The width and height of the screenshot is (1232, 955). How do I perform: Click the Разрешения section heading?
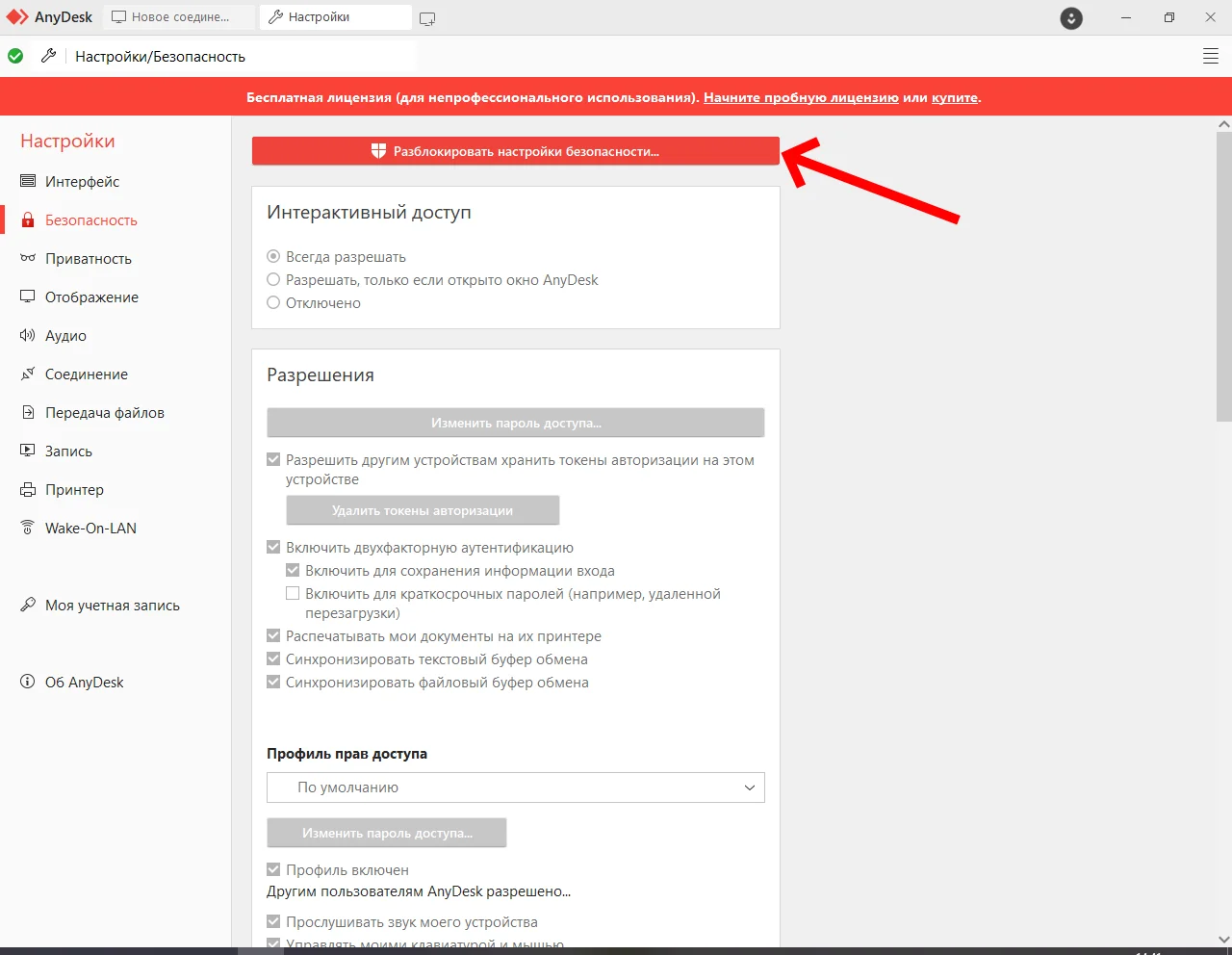click(x=321, y=375)
